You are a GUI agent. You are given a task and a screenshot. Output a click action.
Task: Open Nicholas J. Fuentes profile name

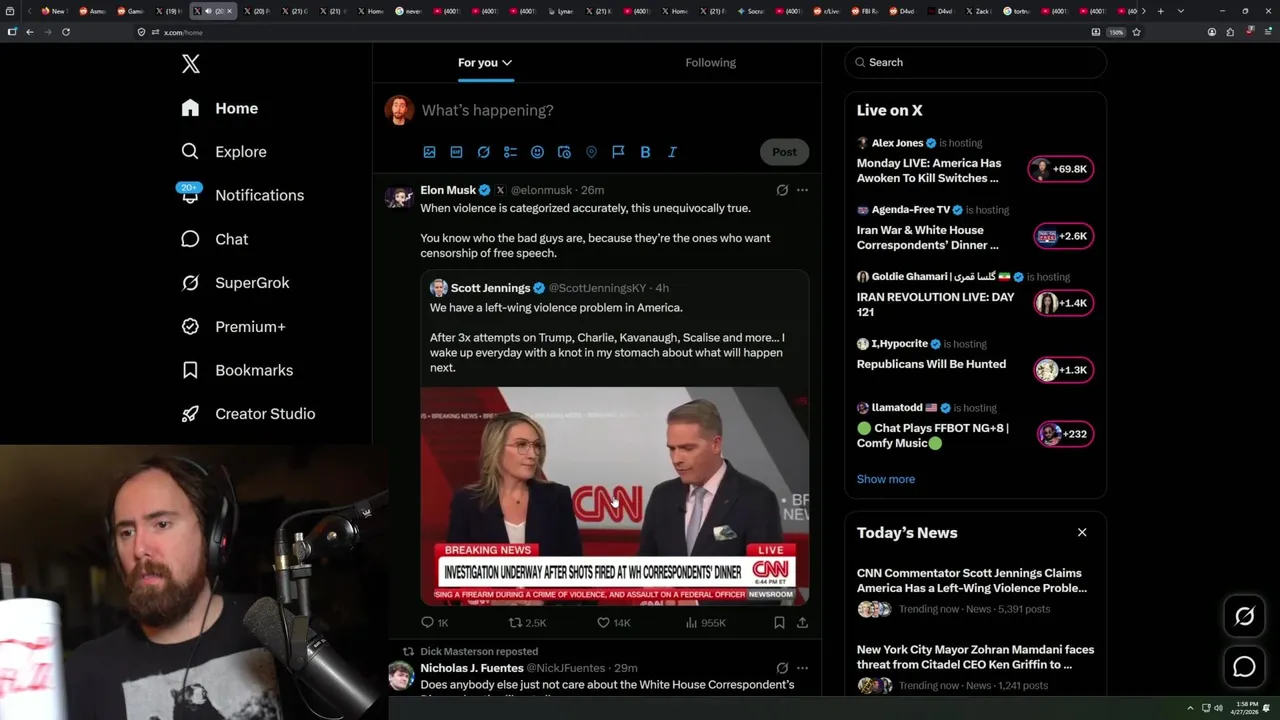pyautogui.click(x=472, y=668)
